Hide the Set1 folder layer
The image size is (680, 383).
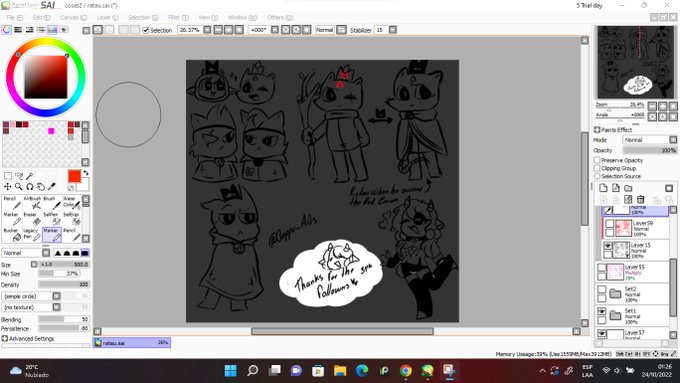tap(601, 311)
